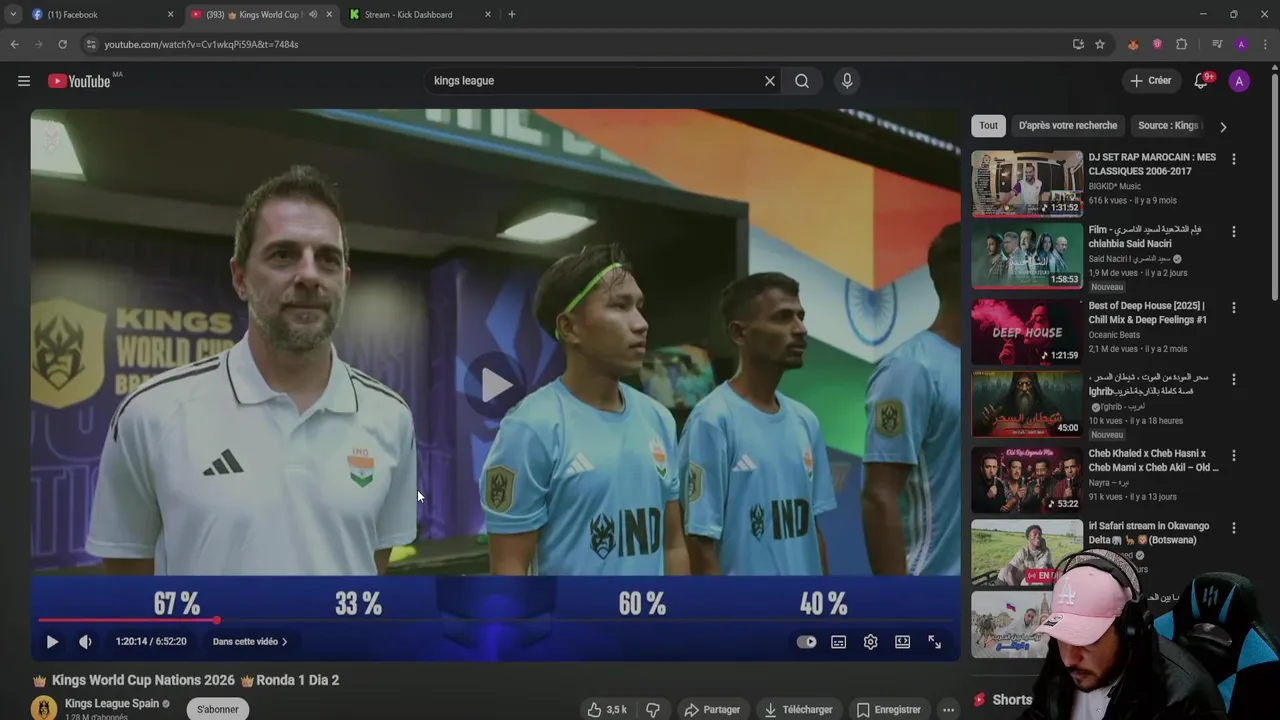Image resolution: width=1280 pixels, height=720 pixels.
Task: Subscribe with the S'abonner button
Action: (x=217, y=709)
